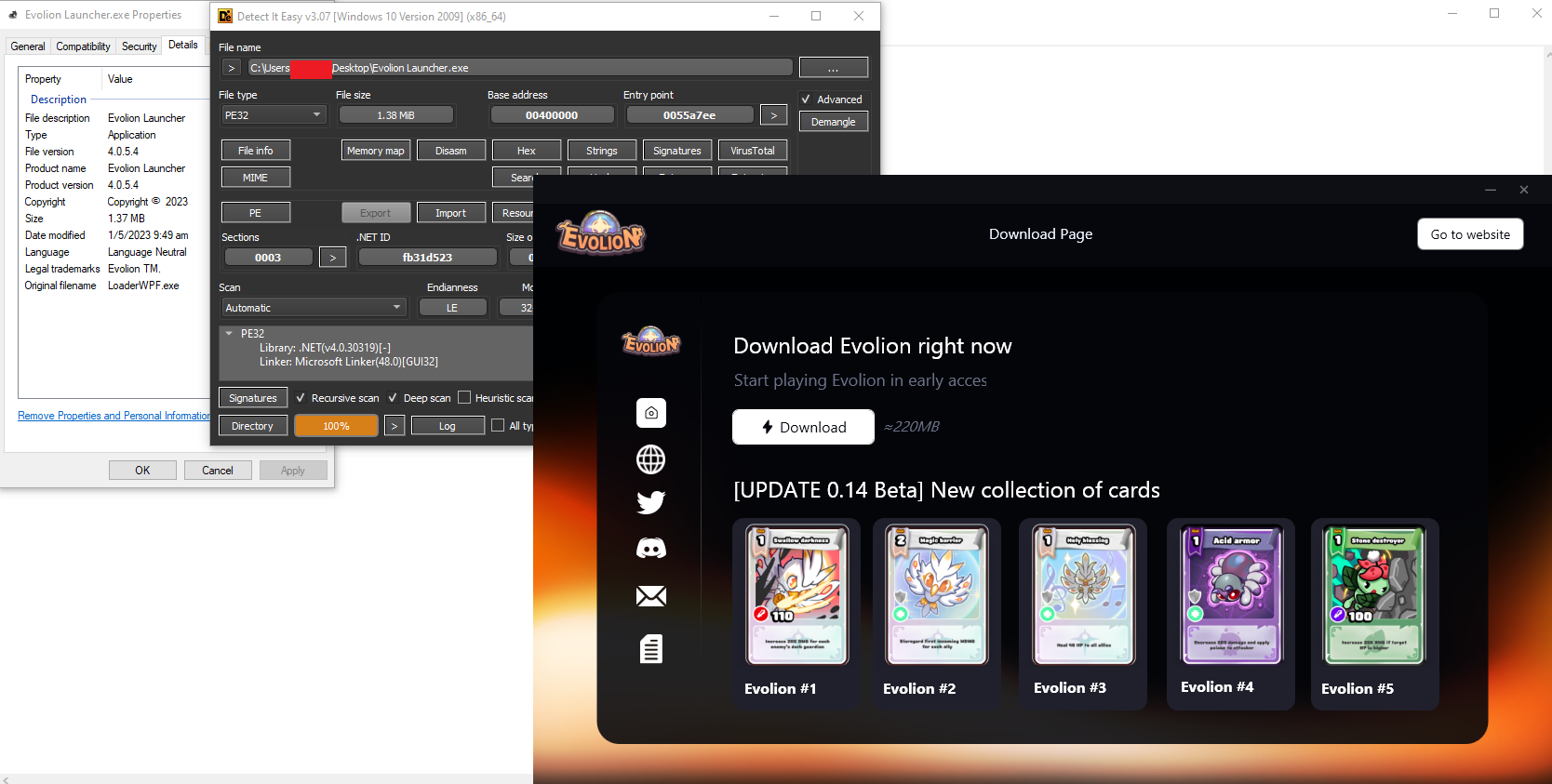Open the Scan Automatic dropdown
1552x784 pixels.
pyautogui.click(x=314, y=308)
